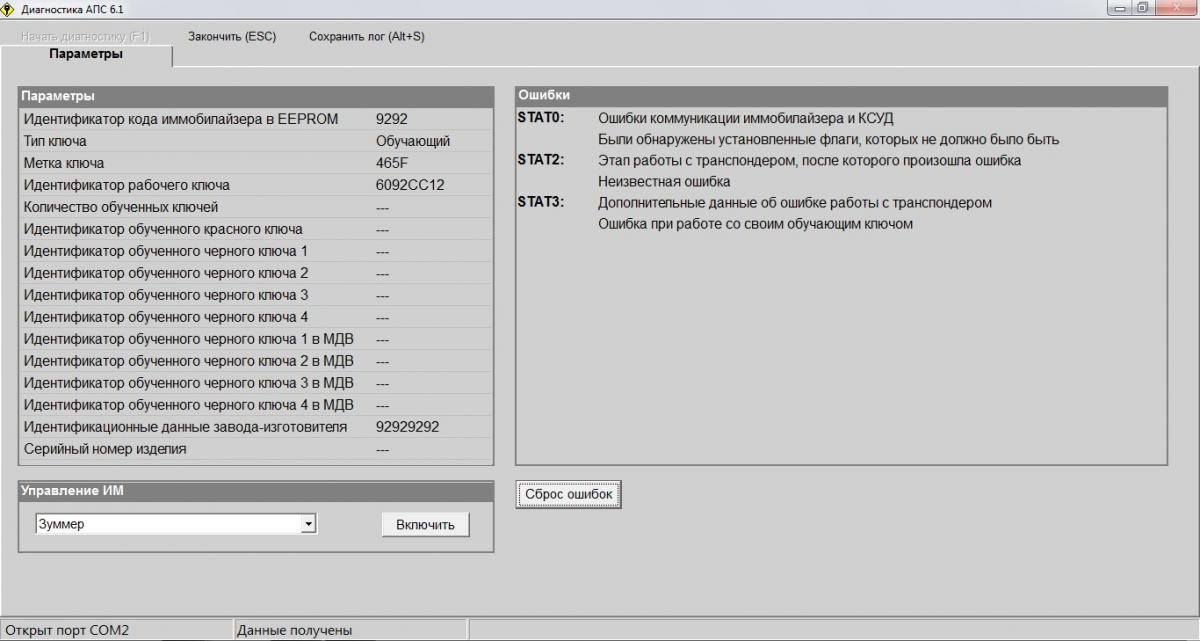1200x641 pixels.
Task: Click the STAT3: error label
Action: [x=541, y=202]
